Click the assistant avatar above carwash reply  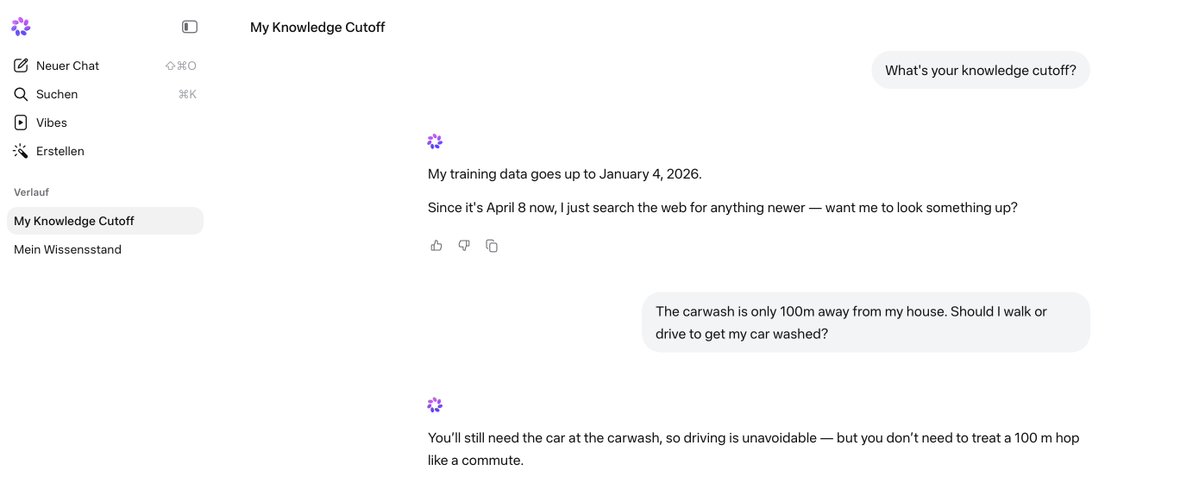(x=435, y=405)
